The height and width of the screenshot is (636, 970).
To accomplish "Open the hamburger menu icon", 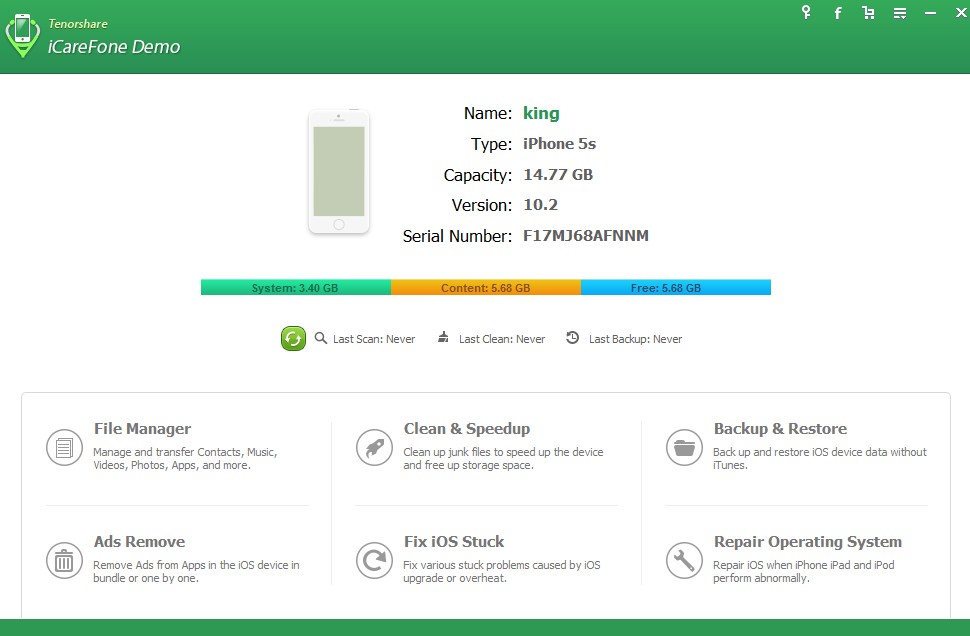I will coord(899,13).
